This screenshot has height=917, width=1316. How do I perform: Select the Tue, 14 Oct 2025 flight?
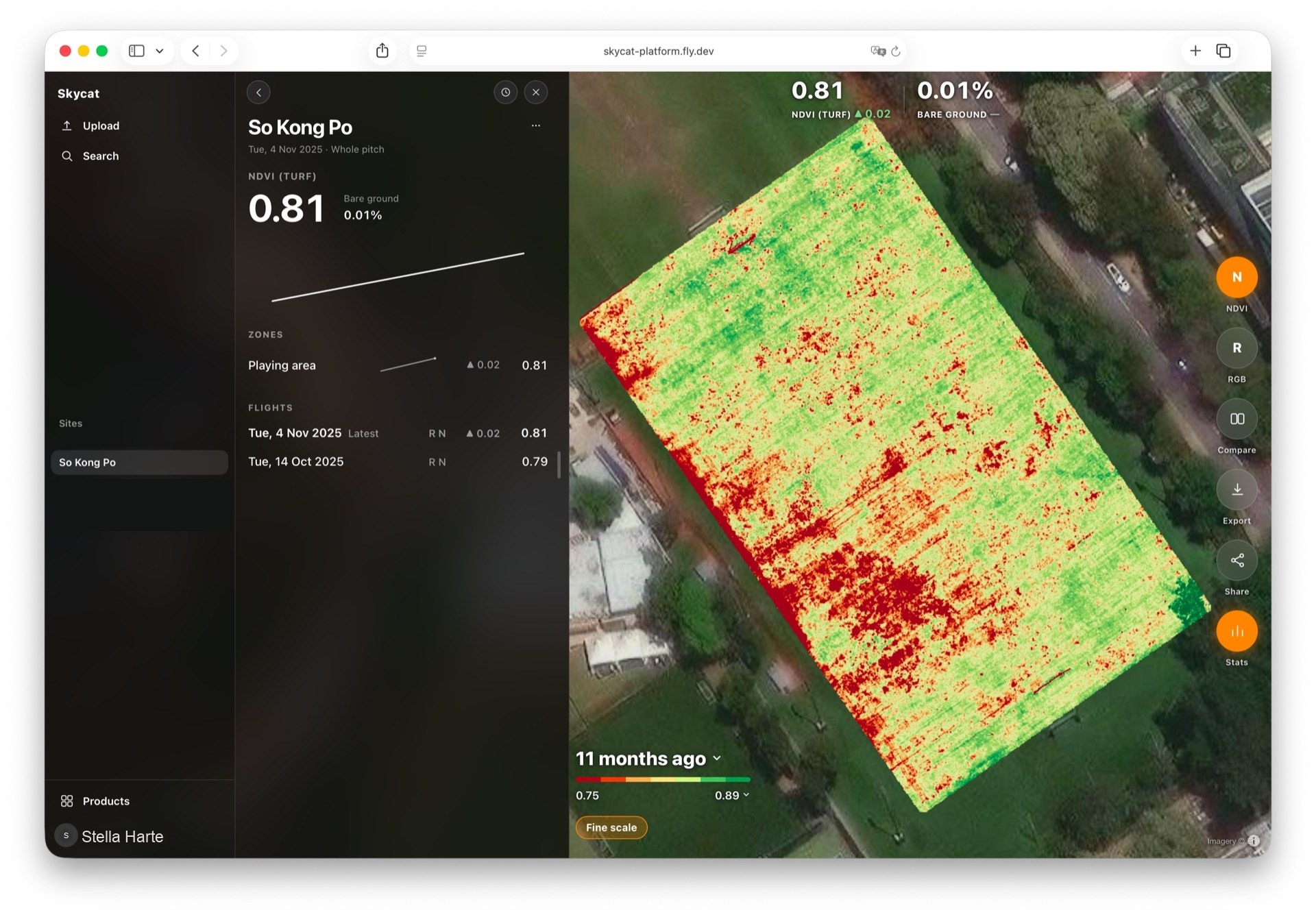pyautogui.click(x=398, y=462)
